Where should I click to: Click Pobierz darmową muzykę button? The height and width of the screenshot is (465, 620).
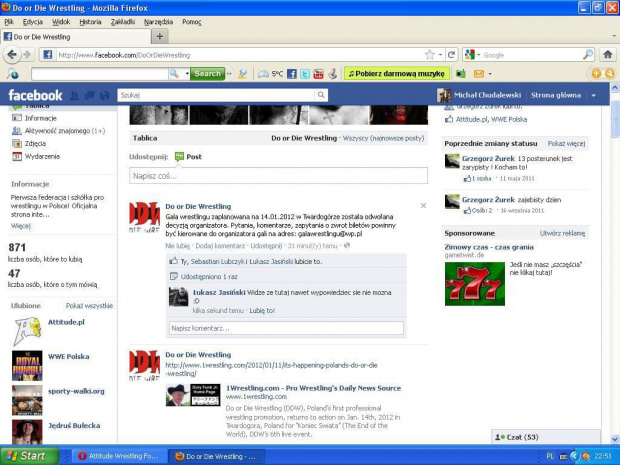click(397, 74)
